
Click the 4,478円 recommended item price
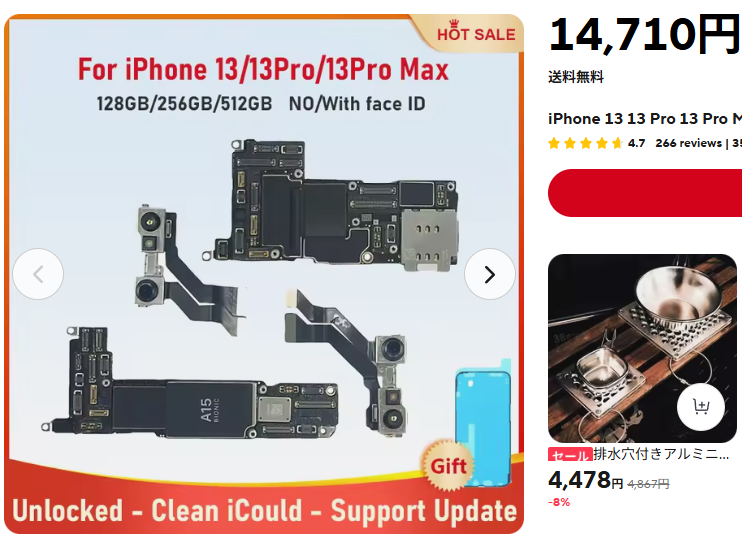586,481
